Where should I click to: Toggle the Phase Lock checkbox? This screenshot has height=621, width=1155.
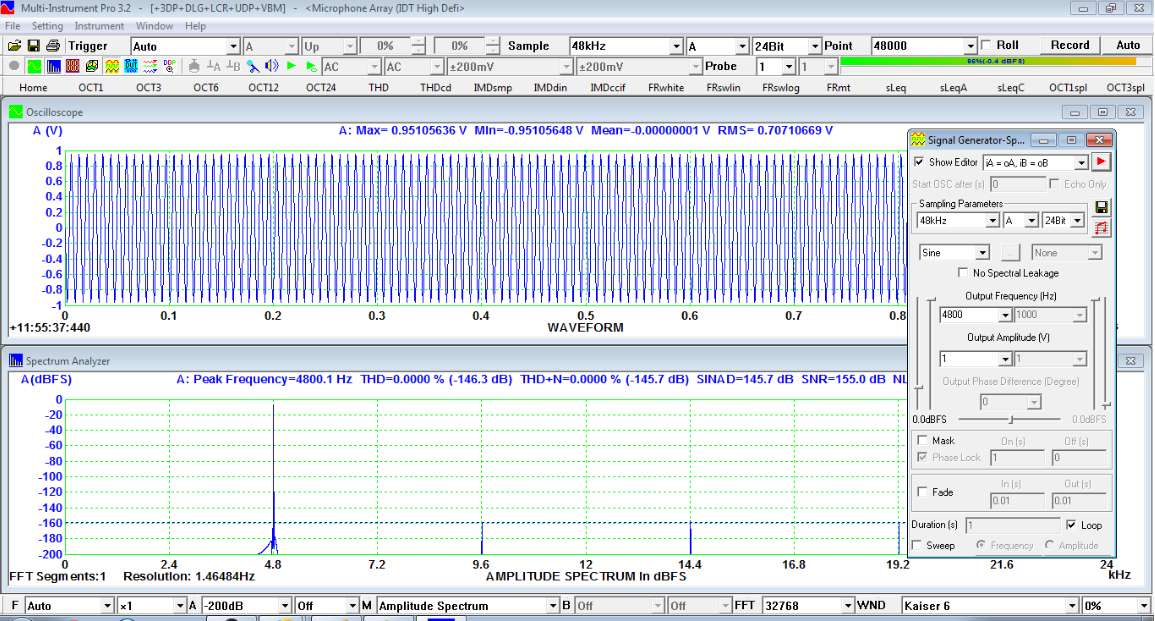(x=922, y=457)
